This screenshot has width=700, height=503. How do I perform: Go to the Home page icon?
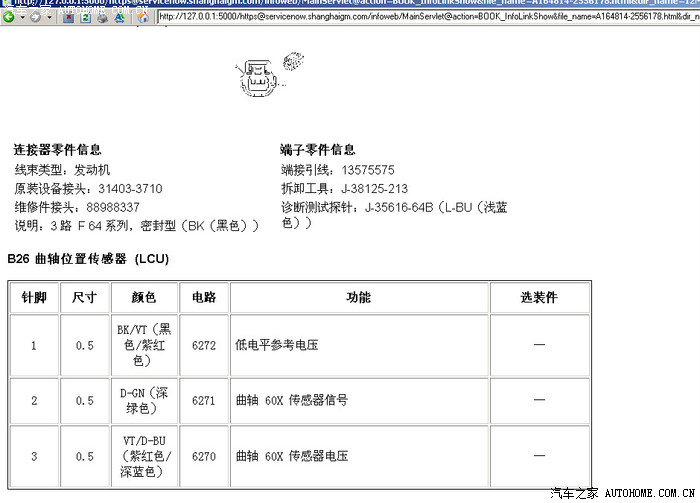(x=143, y=17)
